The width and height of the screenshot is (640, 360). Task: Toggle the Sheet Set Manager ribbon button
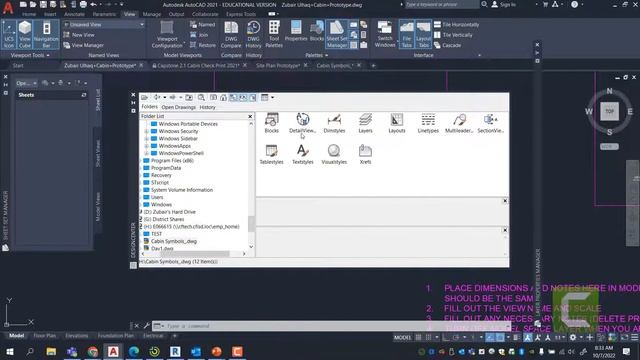pyautogui.click(x=337, y=35)
